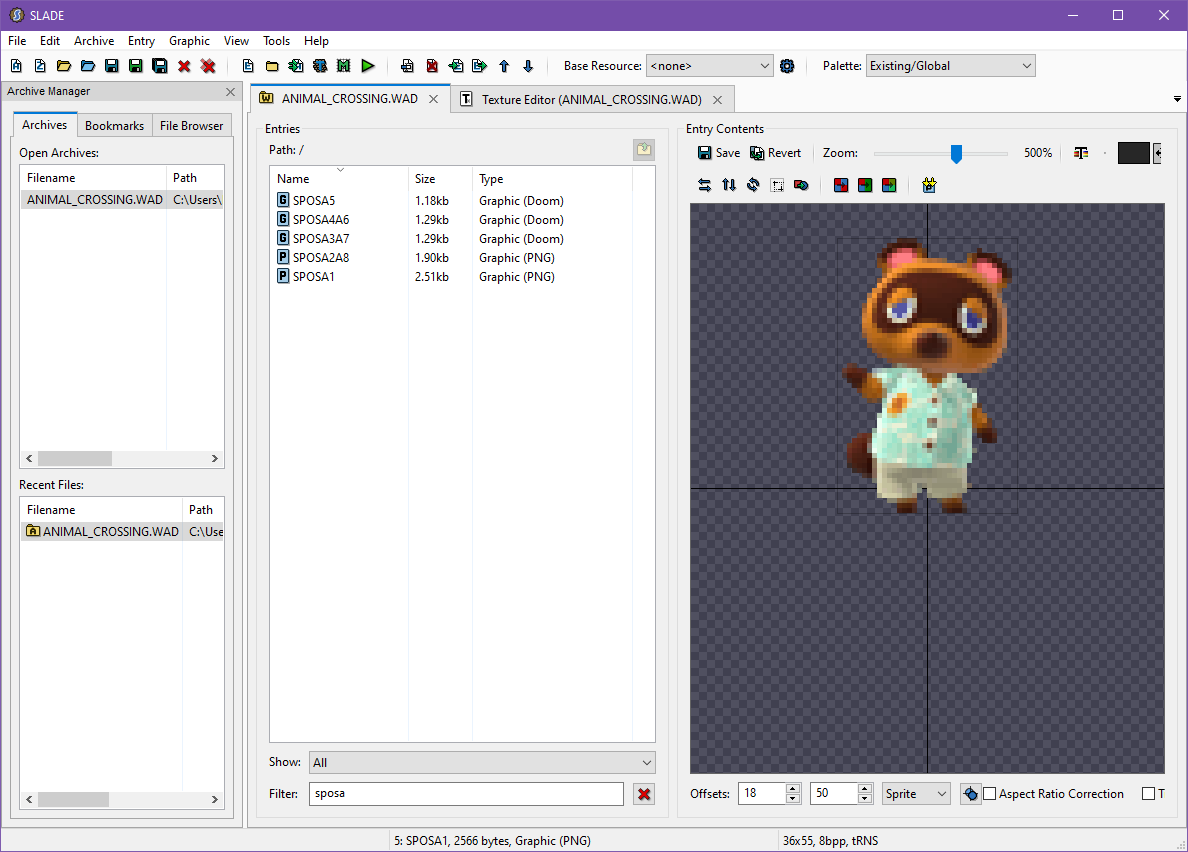
Task: Open Base Resource settings gear
Action: 787,66
